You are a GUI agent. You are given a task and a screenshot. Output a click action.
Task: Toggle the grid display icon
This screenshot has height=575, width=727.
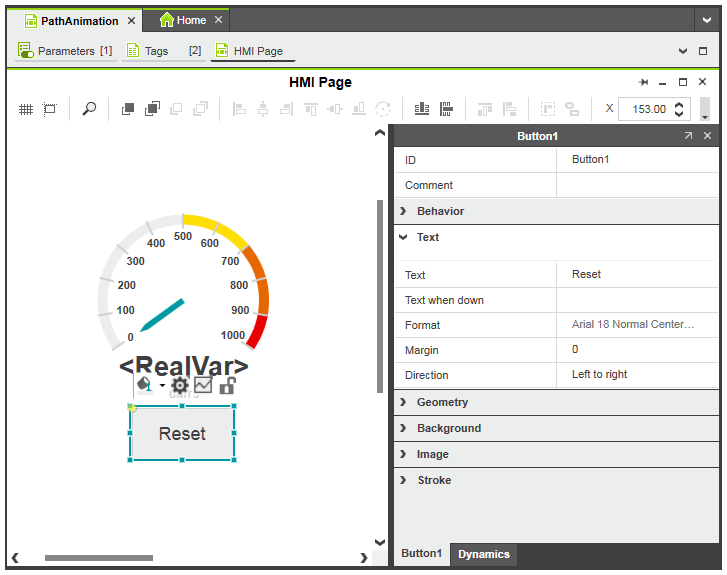click(x=26, y=109)
